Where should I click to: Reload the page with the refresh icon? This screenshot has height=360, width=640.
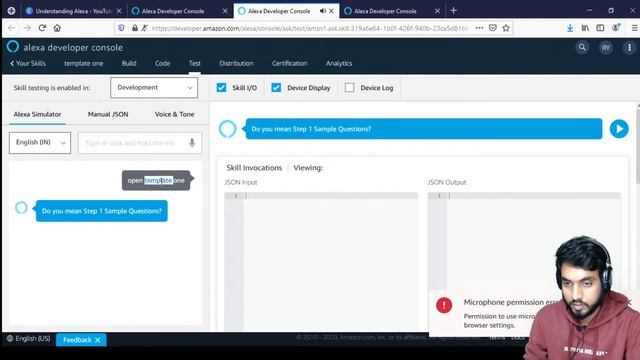tap(42, 28)
